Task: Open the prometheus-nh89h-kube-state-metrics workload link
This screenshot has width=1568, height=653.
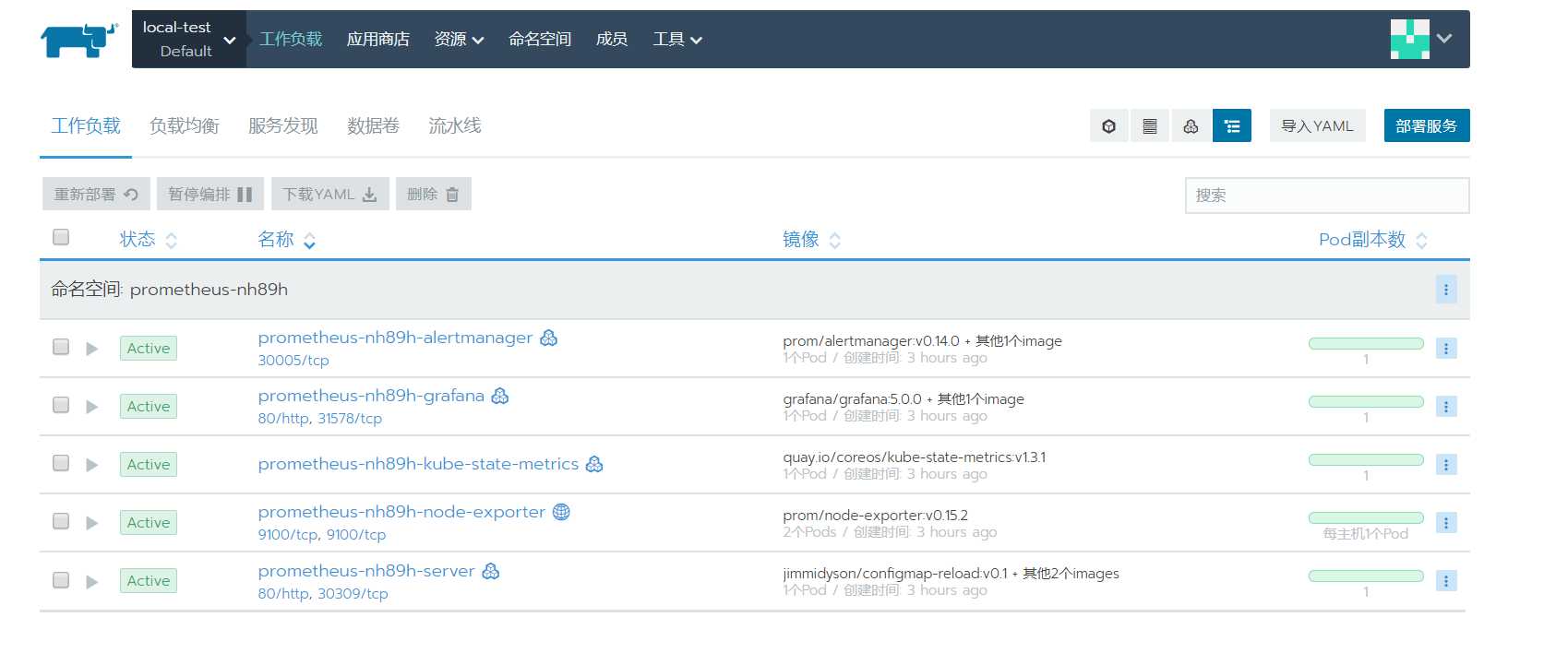Action: click(x=418, y=464)
